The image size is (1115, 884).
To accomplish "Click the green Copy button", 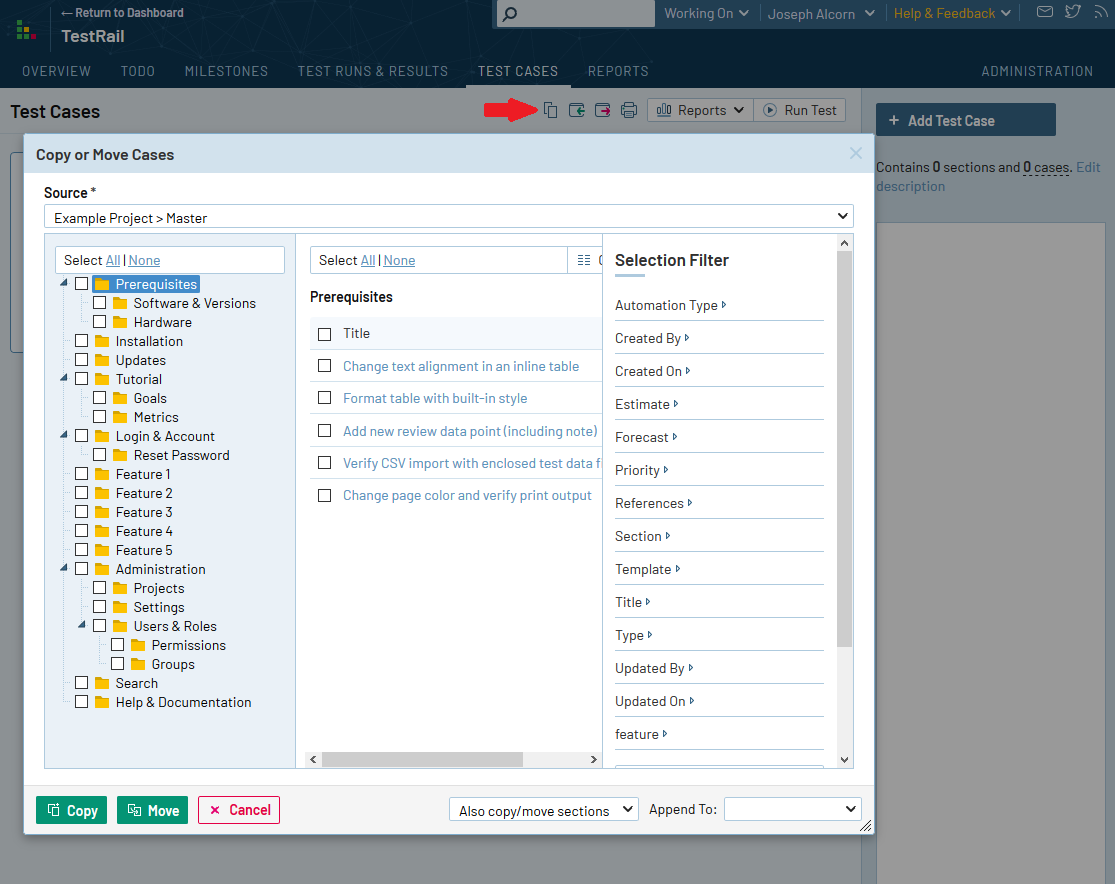I will pyautogui.click(x=72, y=810).
